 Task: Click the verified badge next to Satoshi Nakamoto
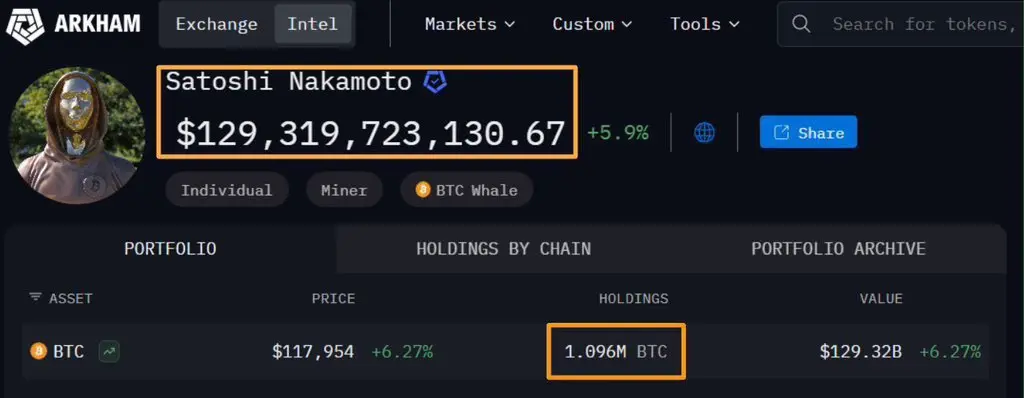pos(435,82)
